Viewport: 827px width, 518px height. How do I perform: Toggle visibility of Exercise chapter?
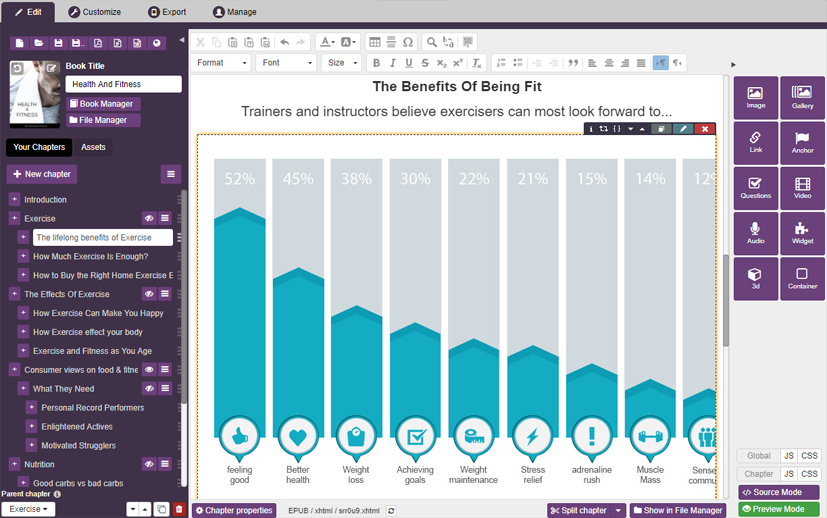[149, 218]
